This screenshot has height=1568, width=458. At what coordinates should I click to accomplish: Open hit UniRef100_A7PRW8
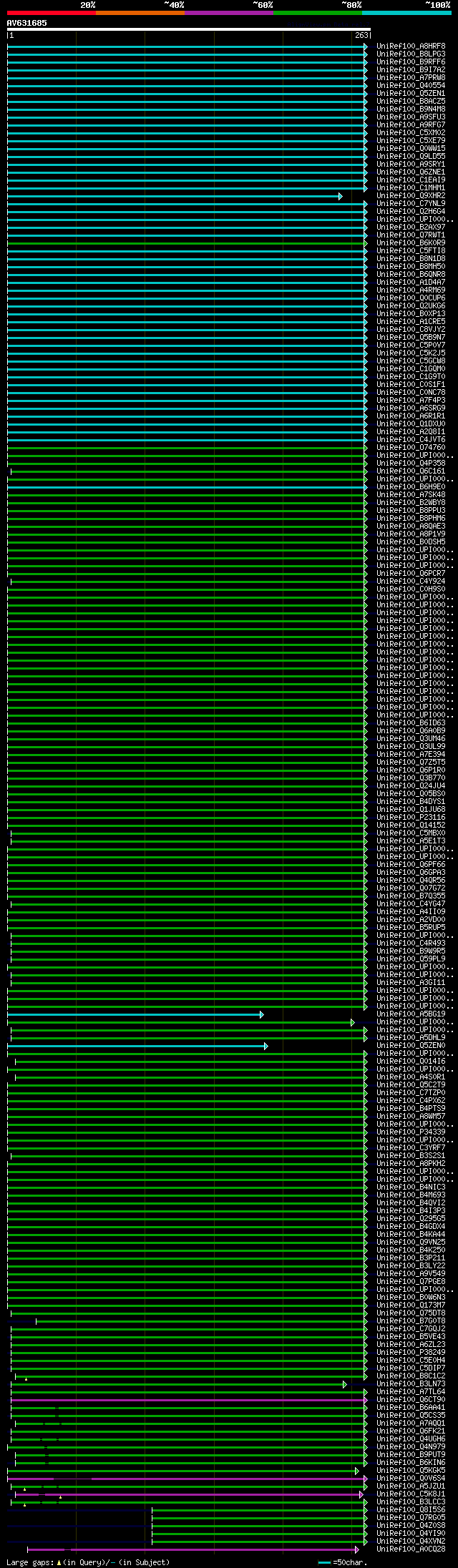click(x=411, y=78)
